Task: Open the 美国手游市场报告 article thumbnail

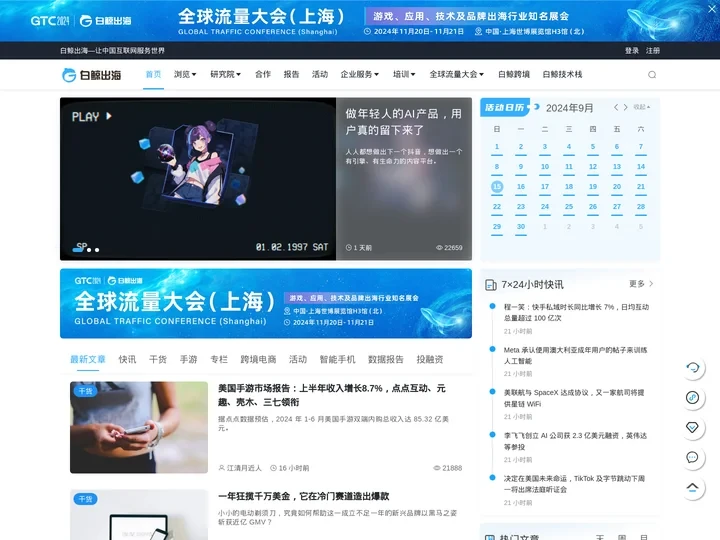Action: [139, 427]
